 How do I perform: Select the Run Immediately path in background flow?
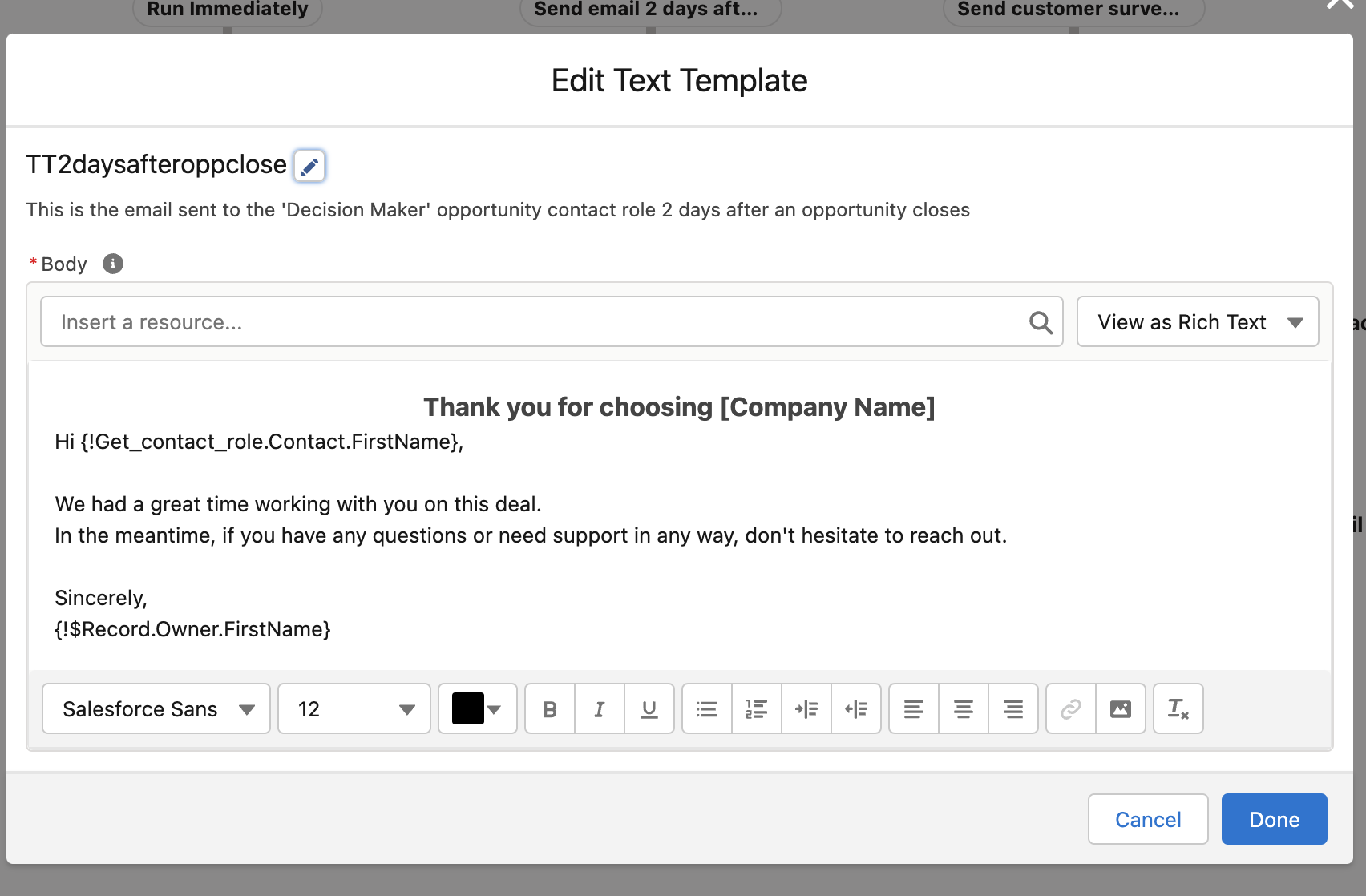pyautogui.click(x=228, y=10)
